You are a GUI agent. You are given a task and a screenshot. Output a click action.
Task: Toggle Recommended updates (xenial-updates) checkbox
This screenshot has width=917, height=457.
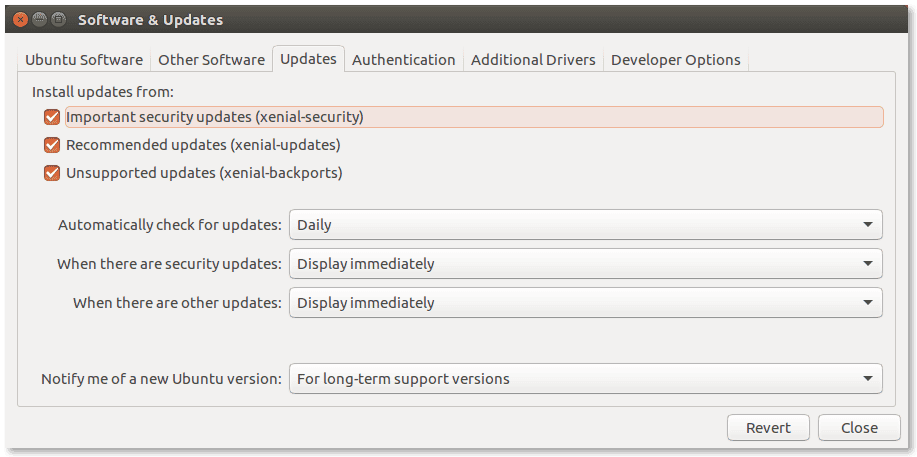(52, 145)
